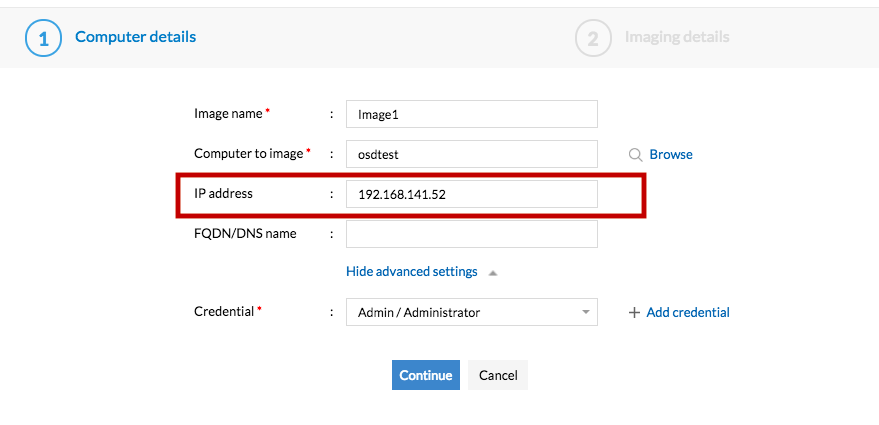Click the IP address text field
This screenshot has height=425, width=879.
tap(471, 195)
